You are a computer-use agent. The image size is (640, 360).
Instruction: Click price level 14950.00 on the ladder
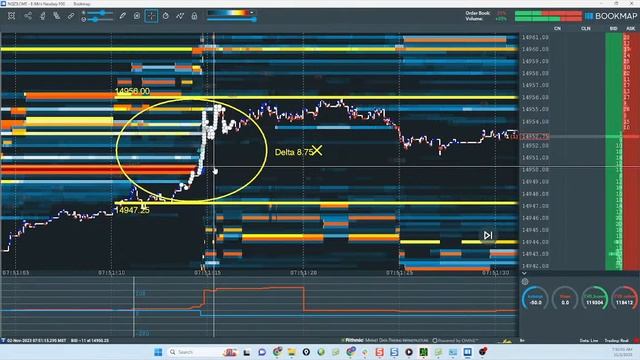(535, 169)
